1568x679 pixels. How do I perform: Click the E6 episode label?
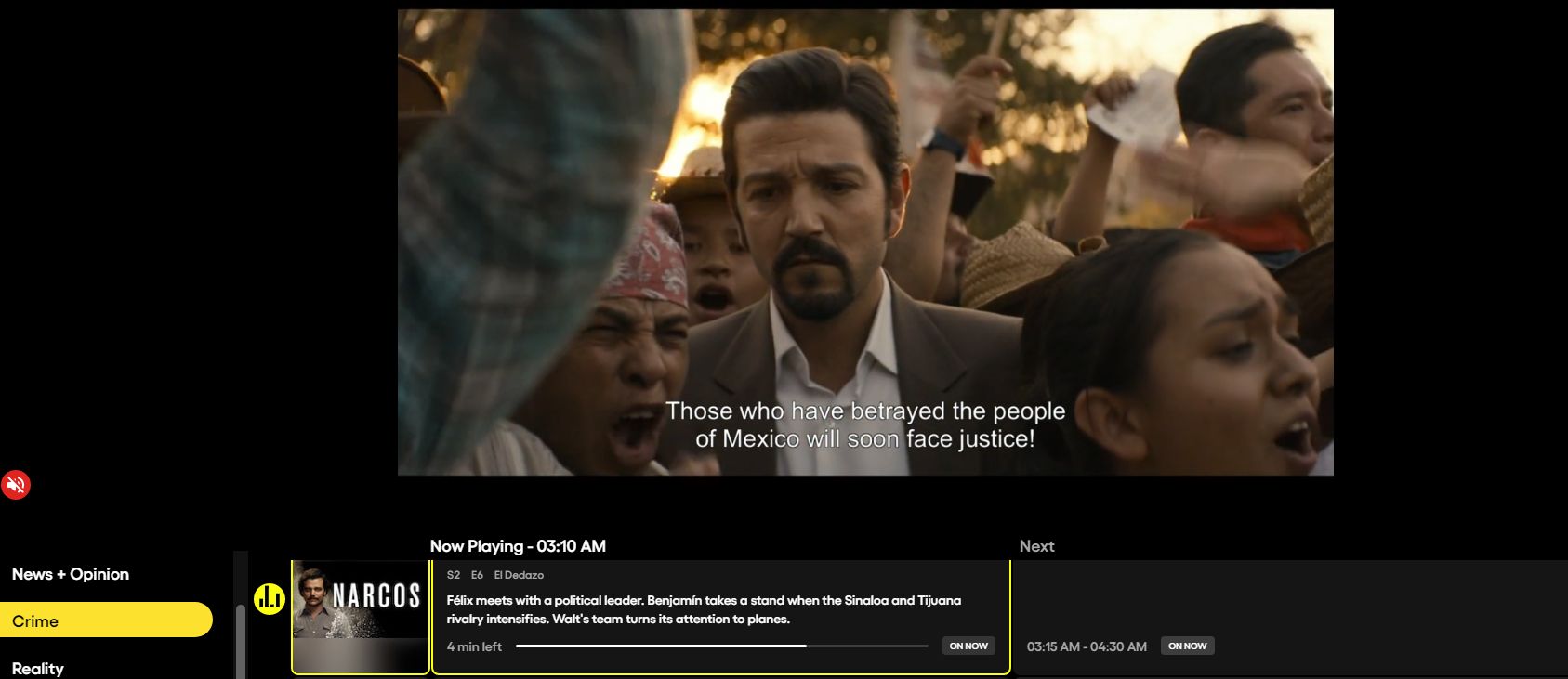[x=477, y=575]
